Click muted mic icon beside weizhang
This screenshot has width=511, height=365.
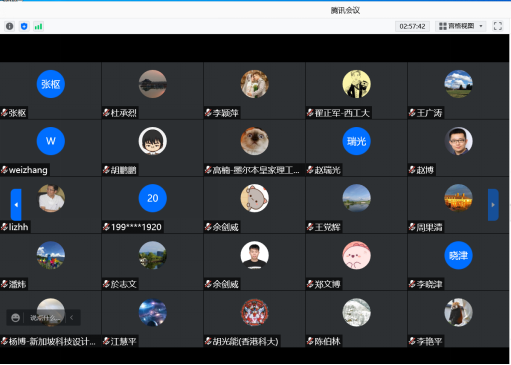4,170
